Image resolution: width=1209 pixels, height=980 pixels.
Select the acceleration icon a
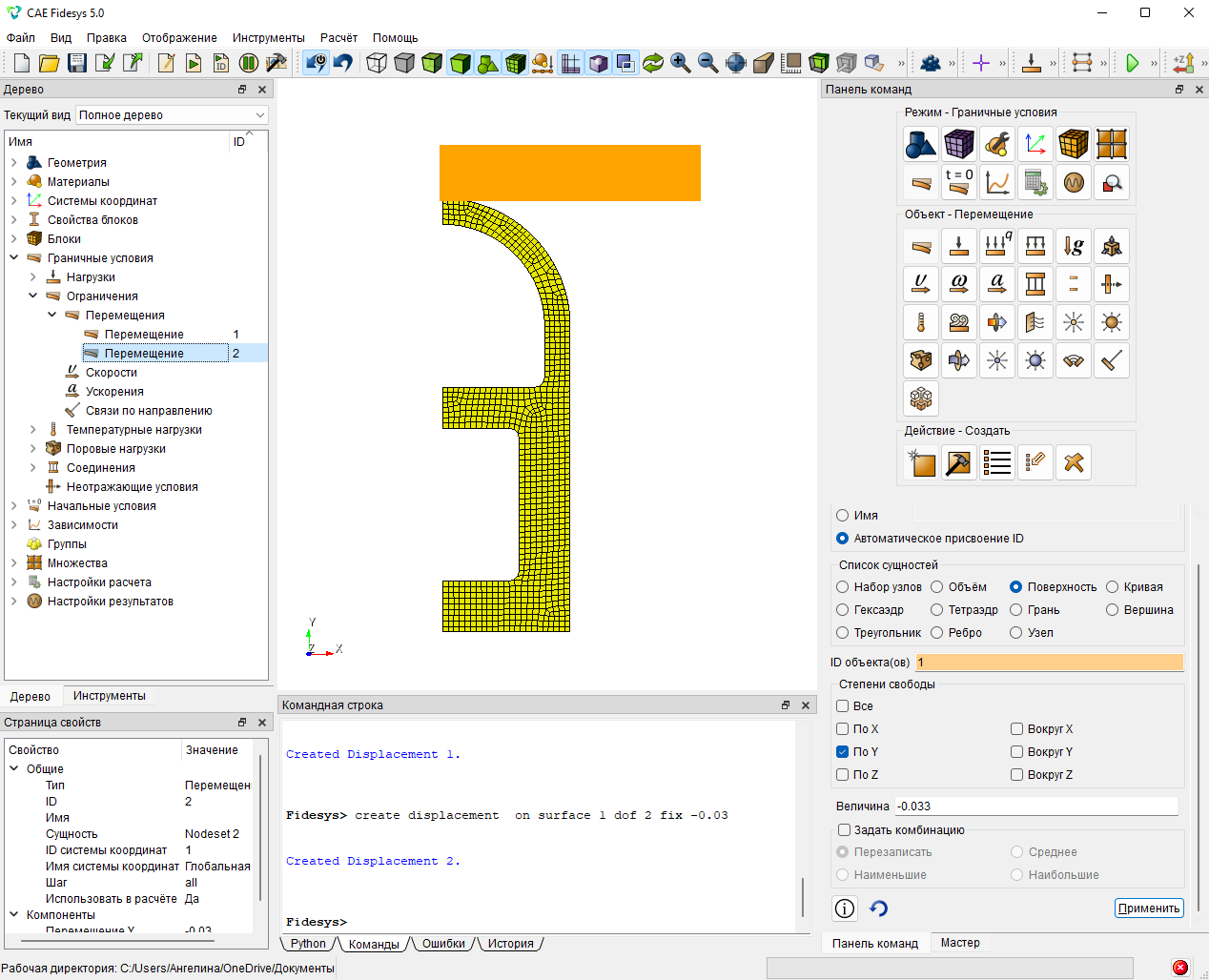(x=997, y=284)
